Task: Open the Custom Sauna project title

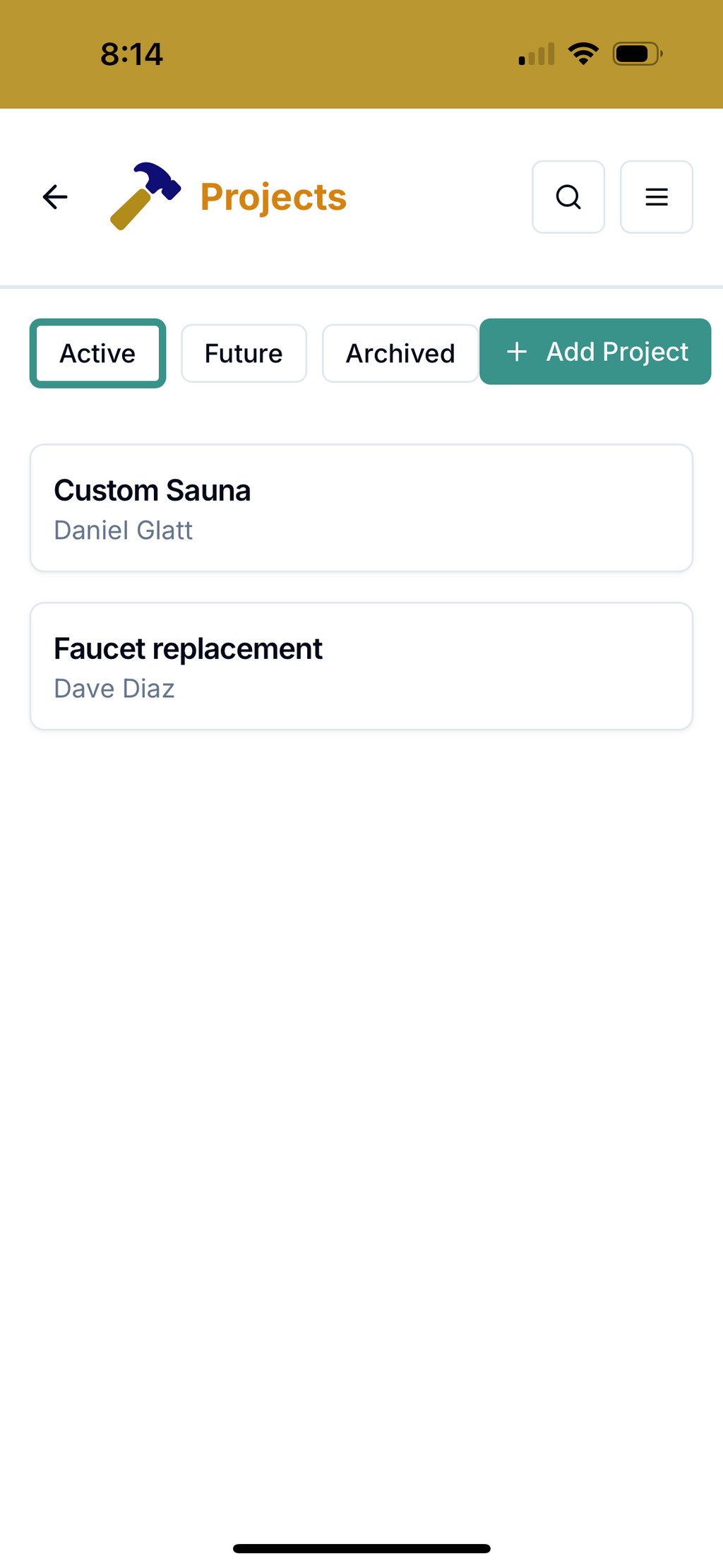Action: tap(153, 490)
